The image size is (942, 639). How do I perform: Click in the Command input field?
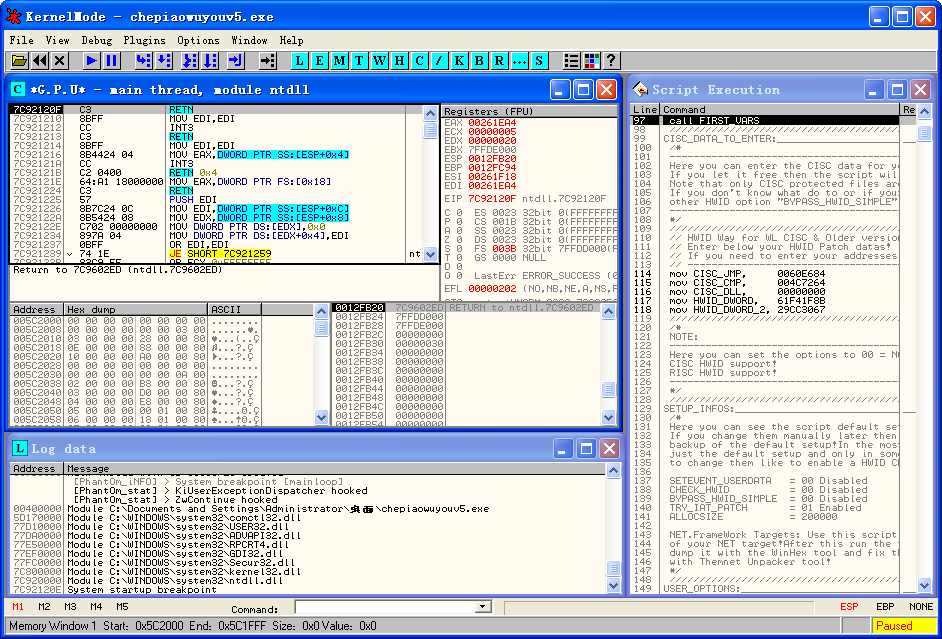point(384,607)
